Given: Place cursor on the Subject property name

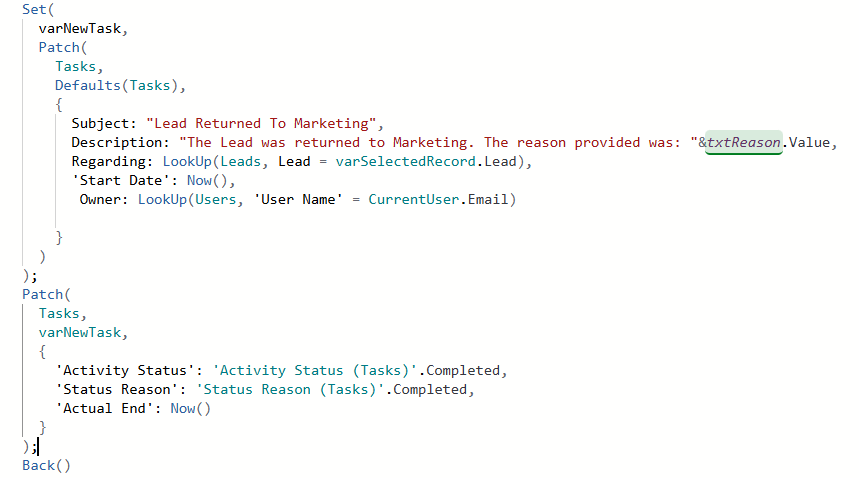Looking at the screenshot, I should pyautogui.click(x=104, y=124).
